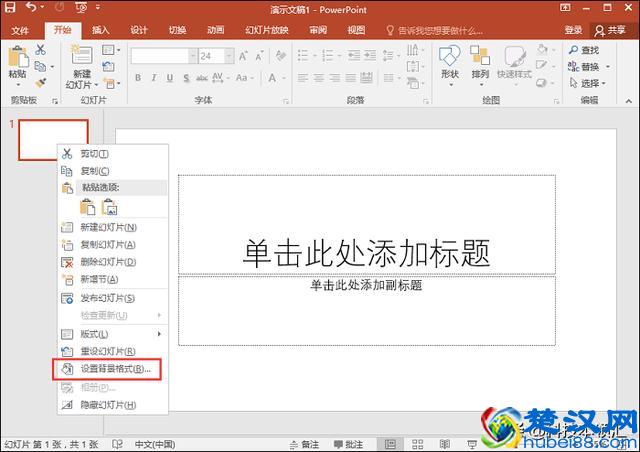This screenshot has width=640, height=452.
Task: Toggle Italic formatting
Action: tap(154, 78)
